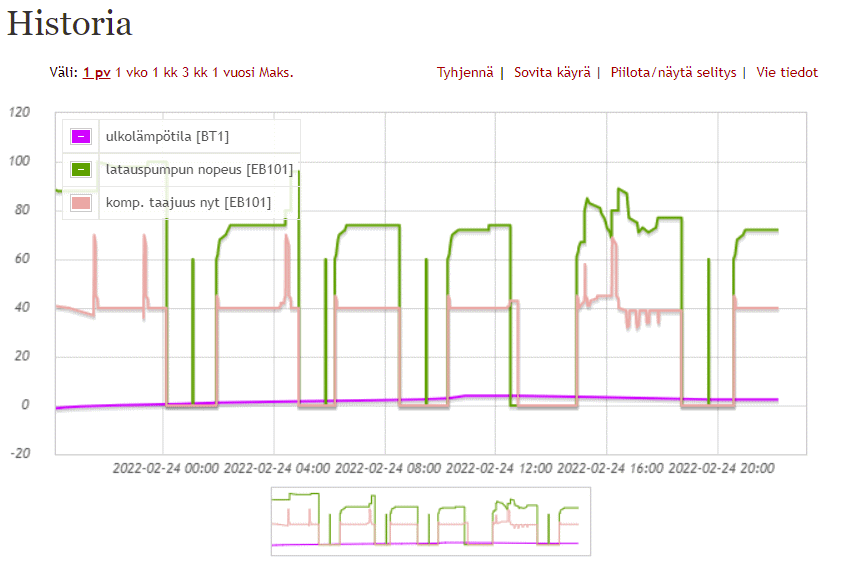
Task: Click Sovita käyrä to fit curve
Action: 553,73
